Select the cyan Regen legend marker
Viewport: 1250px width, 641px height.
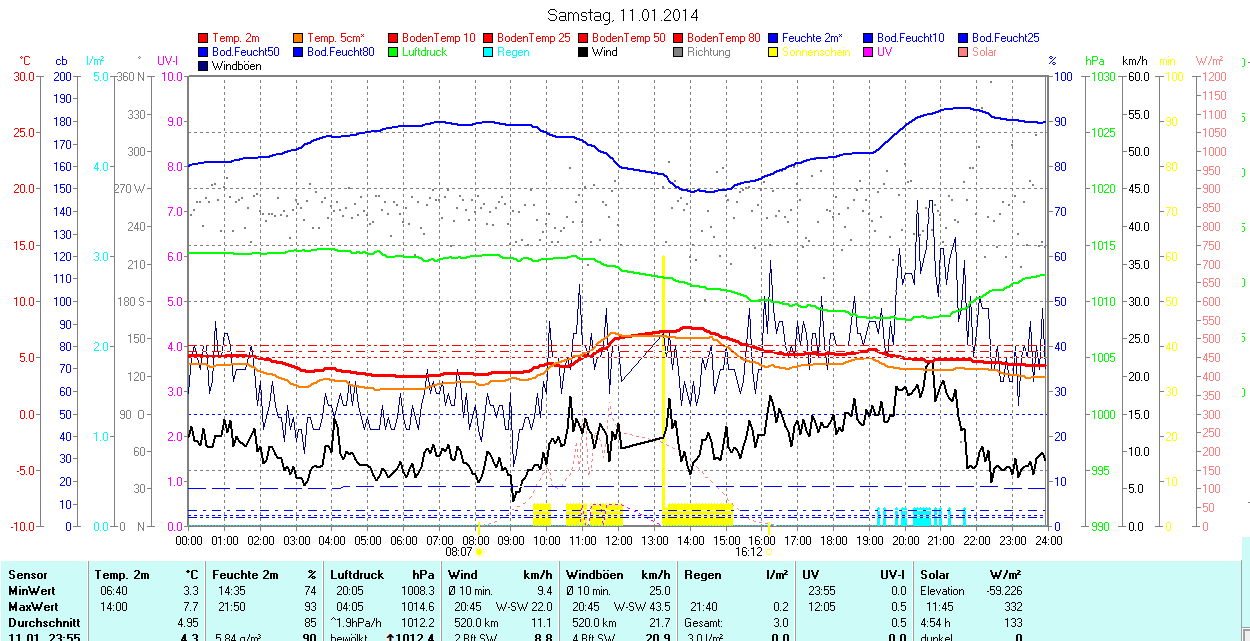pyautogui.click(x=489, y=52)
